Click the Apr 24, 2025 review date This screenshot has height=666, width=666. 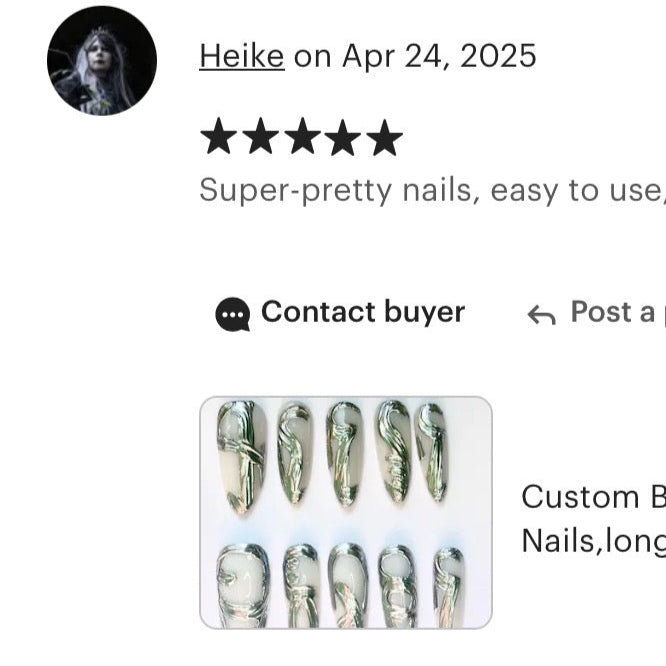coord(439,56)
